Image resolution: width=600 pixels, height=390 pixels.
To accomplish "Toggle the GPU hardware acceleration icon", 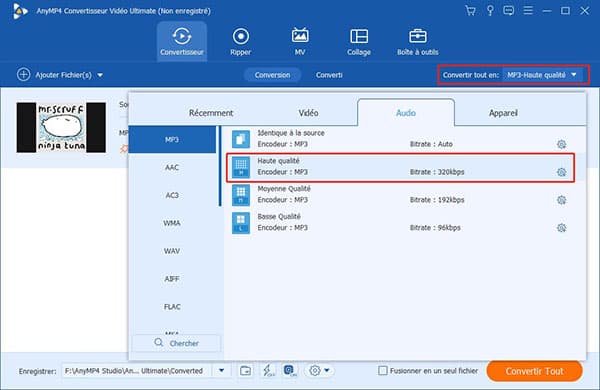I will pyautogui.click(x=290, y=370).
